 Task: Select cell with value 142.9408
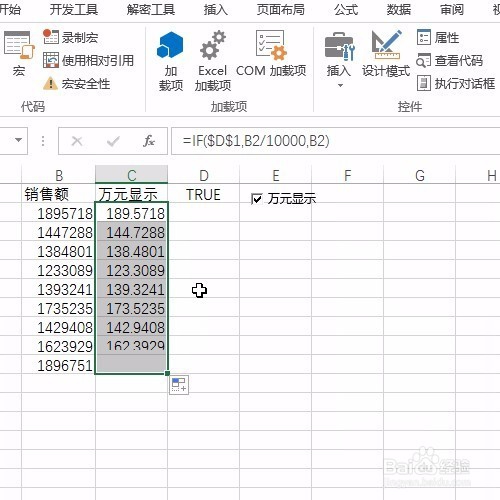click(131, 327)
